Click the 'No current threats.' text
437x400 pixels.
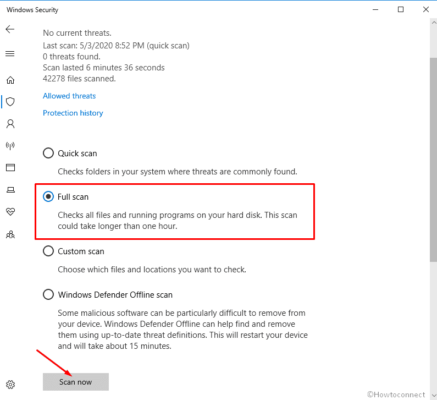[x=77, y=33]
